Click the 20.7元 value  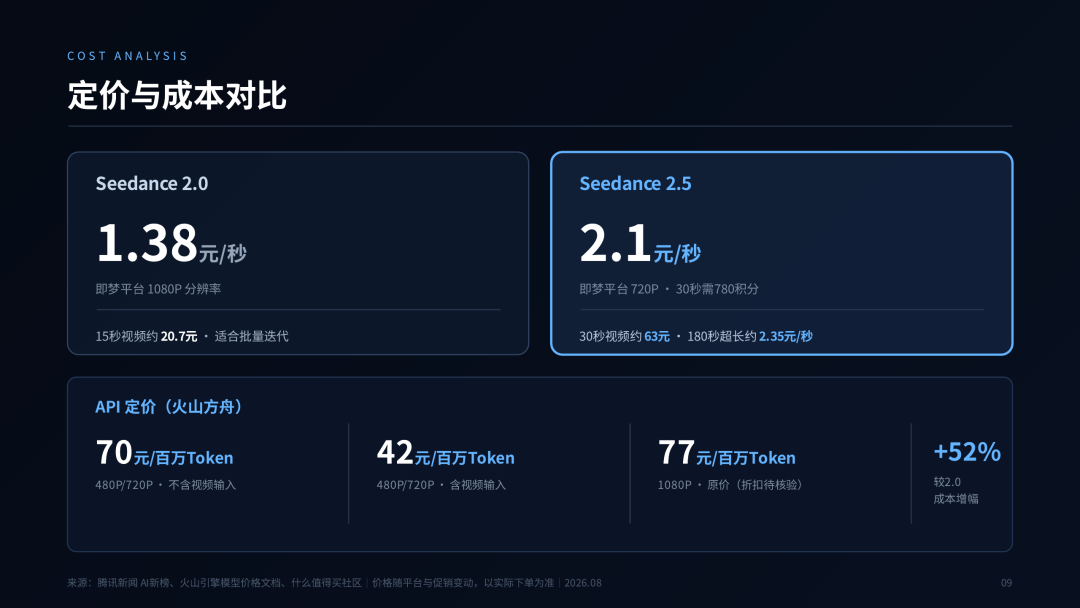tap(179, 336)
